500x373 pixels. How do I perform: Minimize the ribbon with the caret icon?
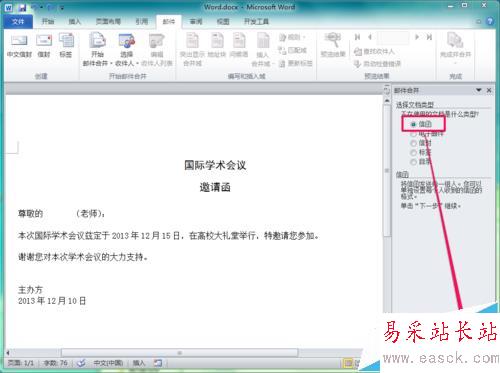[479, 22]
